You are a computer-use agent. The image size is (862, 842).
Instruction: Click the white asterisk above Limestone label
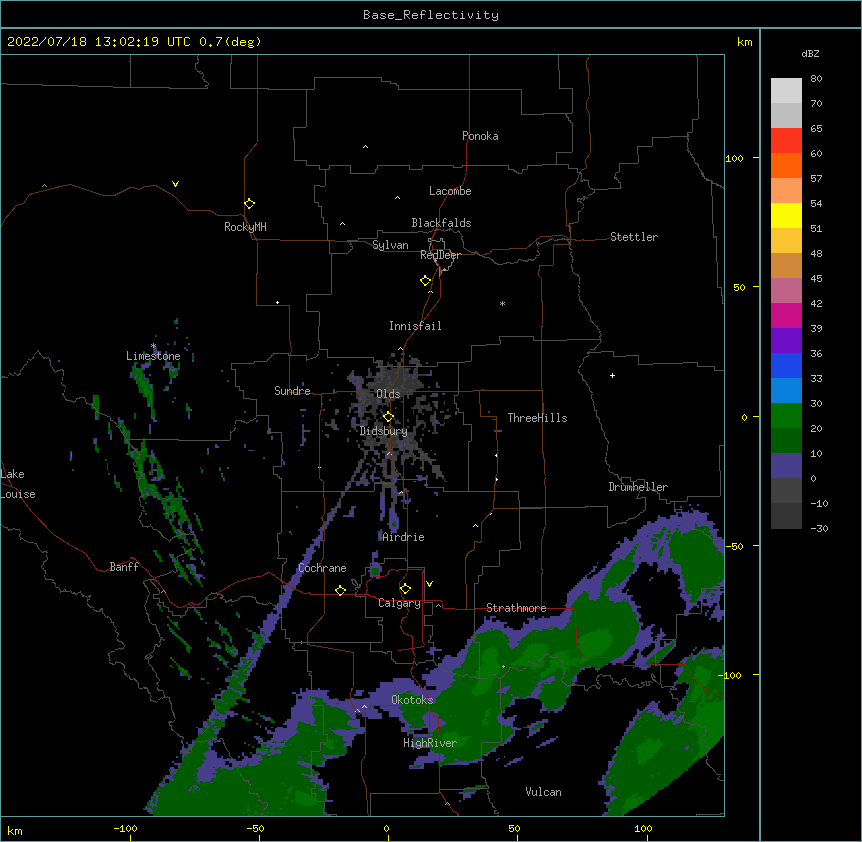[153, 346]
